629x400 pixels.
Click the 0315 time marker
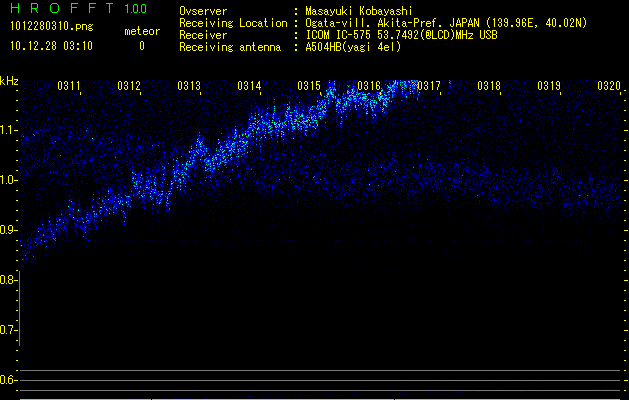click(309, 86)
